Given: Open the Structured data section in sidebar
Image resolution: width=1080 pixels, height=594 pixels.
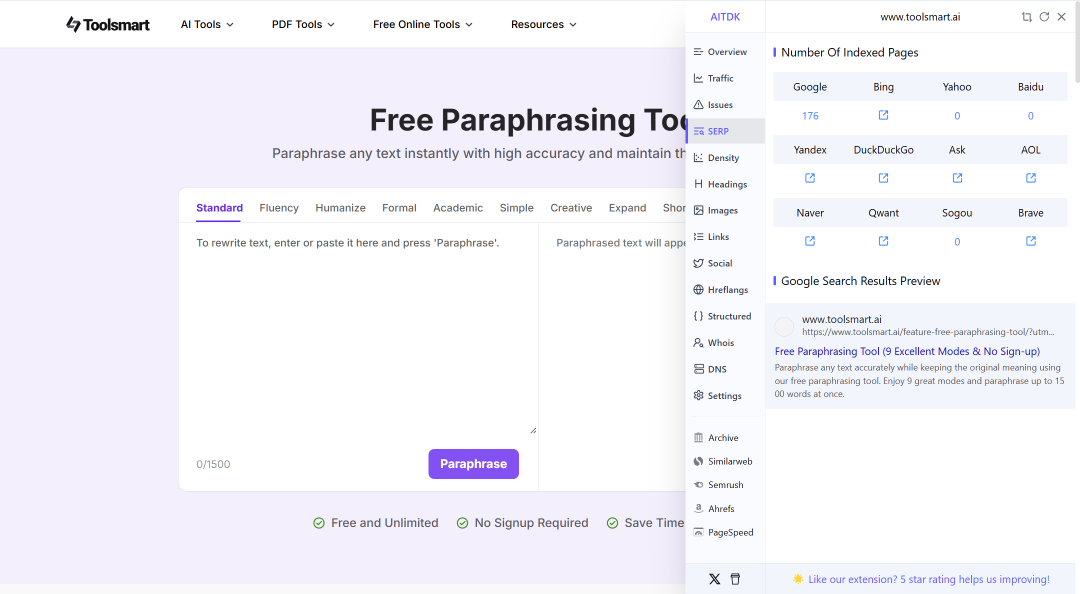Looking at the screenshot, I should click(725, 316).
